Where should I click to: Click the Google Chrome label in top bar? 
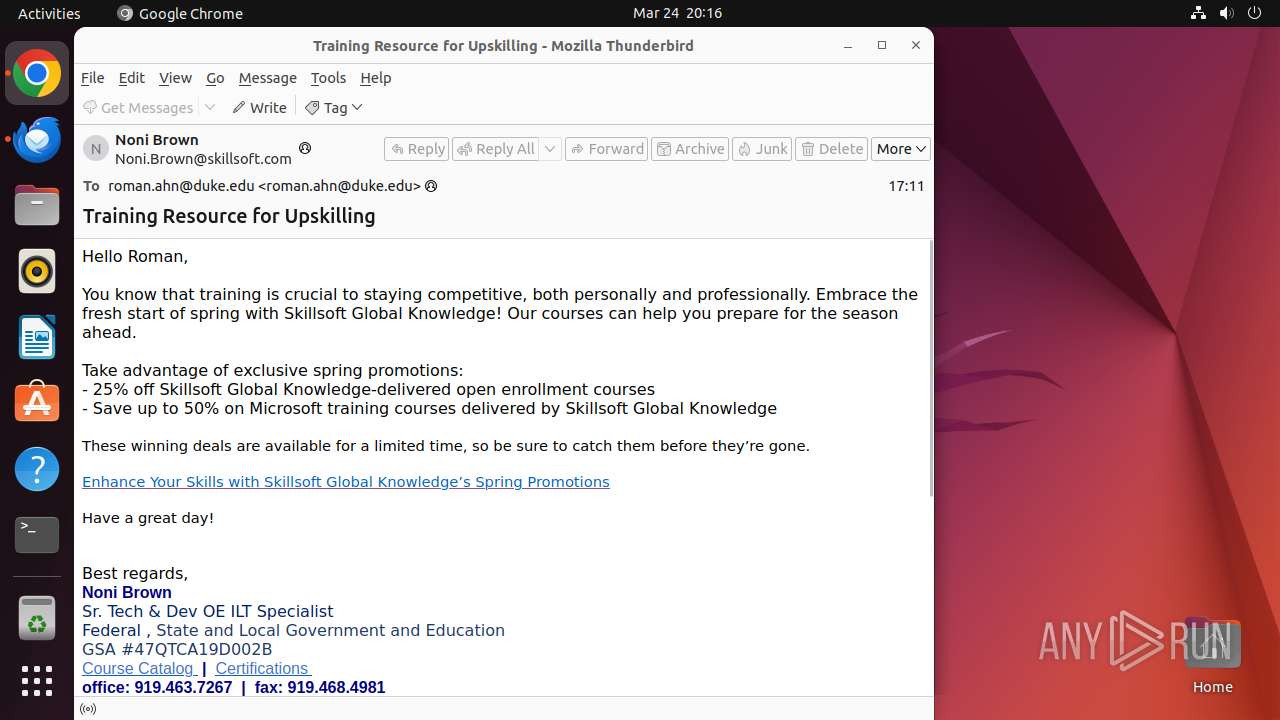[180, 13]
